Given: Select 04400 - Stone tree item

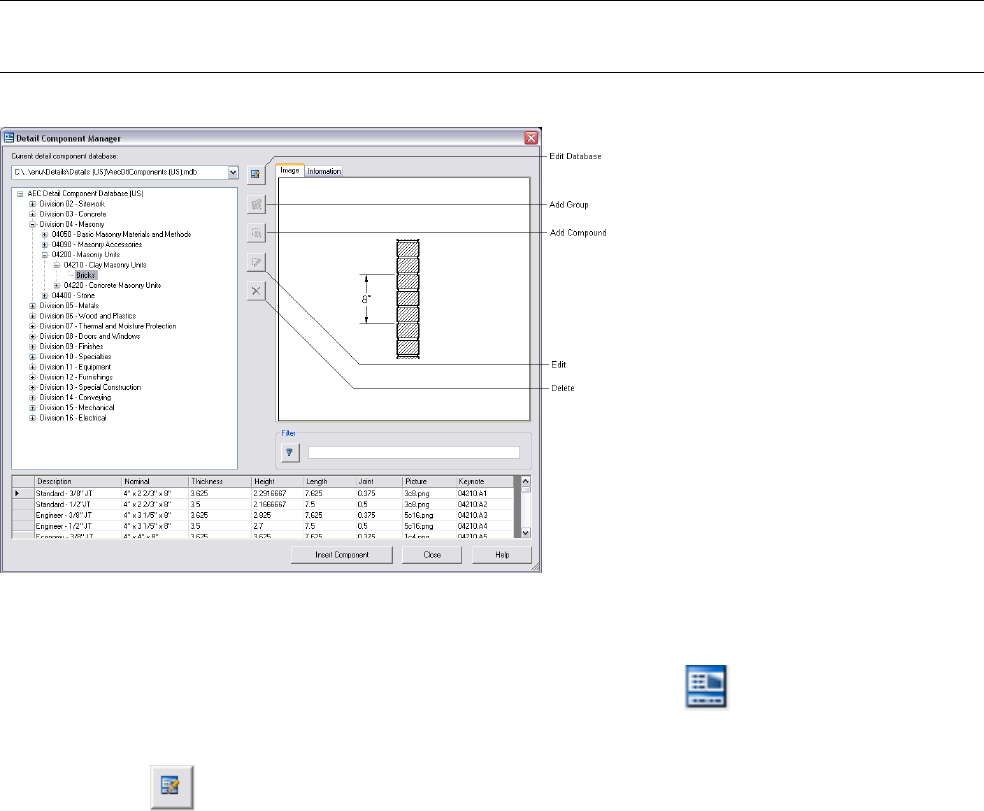Looking at the screenshot, I should pyautogui.click(x=73, y=296).
